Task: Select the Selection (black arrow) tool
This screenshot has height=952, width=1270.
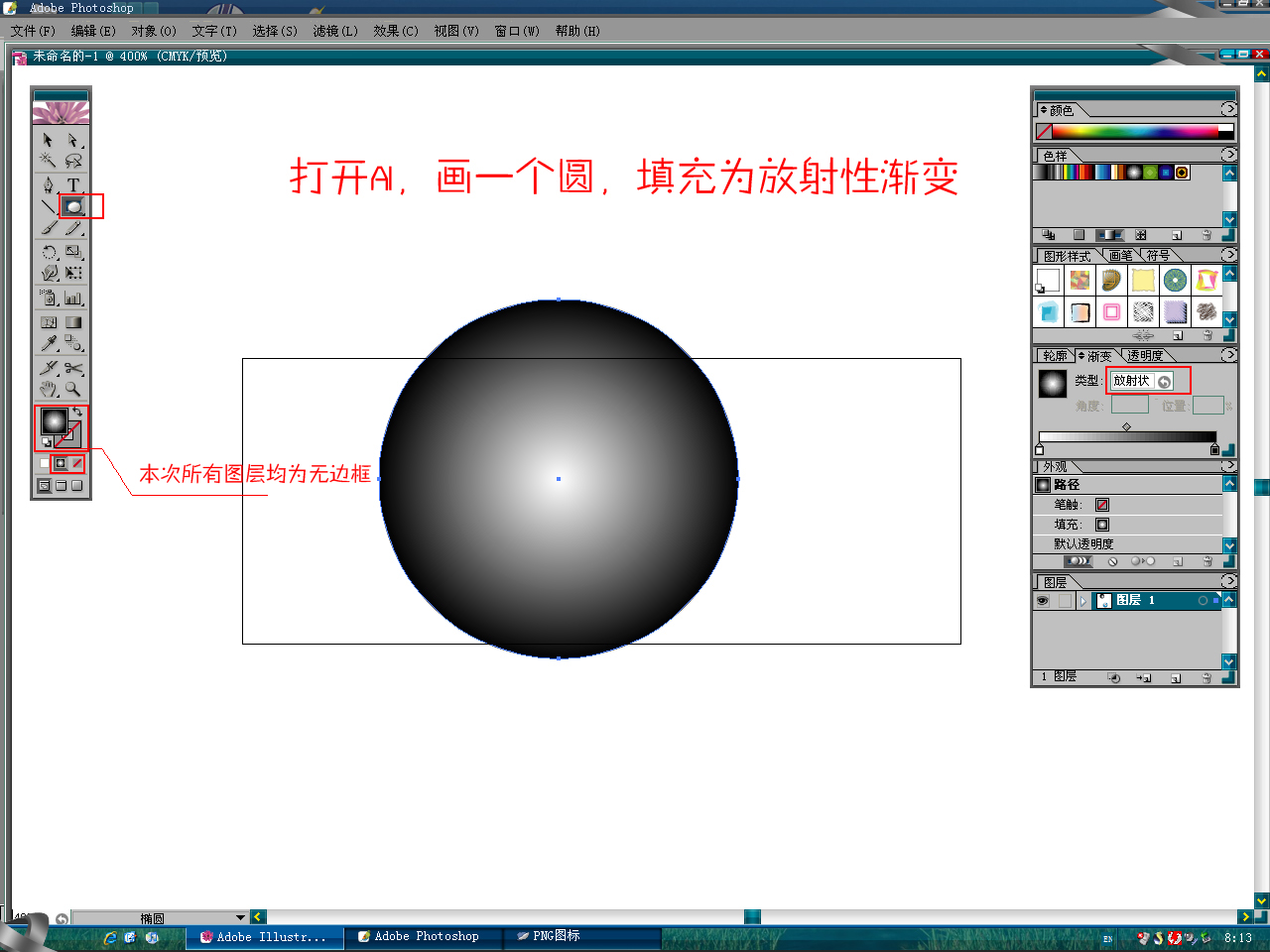Action: click(48, 140)
